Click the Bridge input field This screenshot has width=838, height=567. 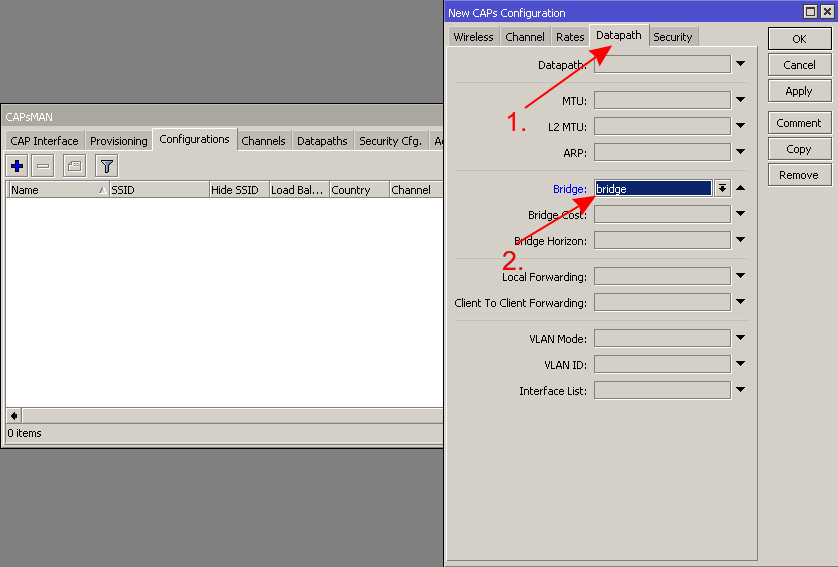point(653,188)
